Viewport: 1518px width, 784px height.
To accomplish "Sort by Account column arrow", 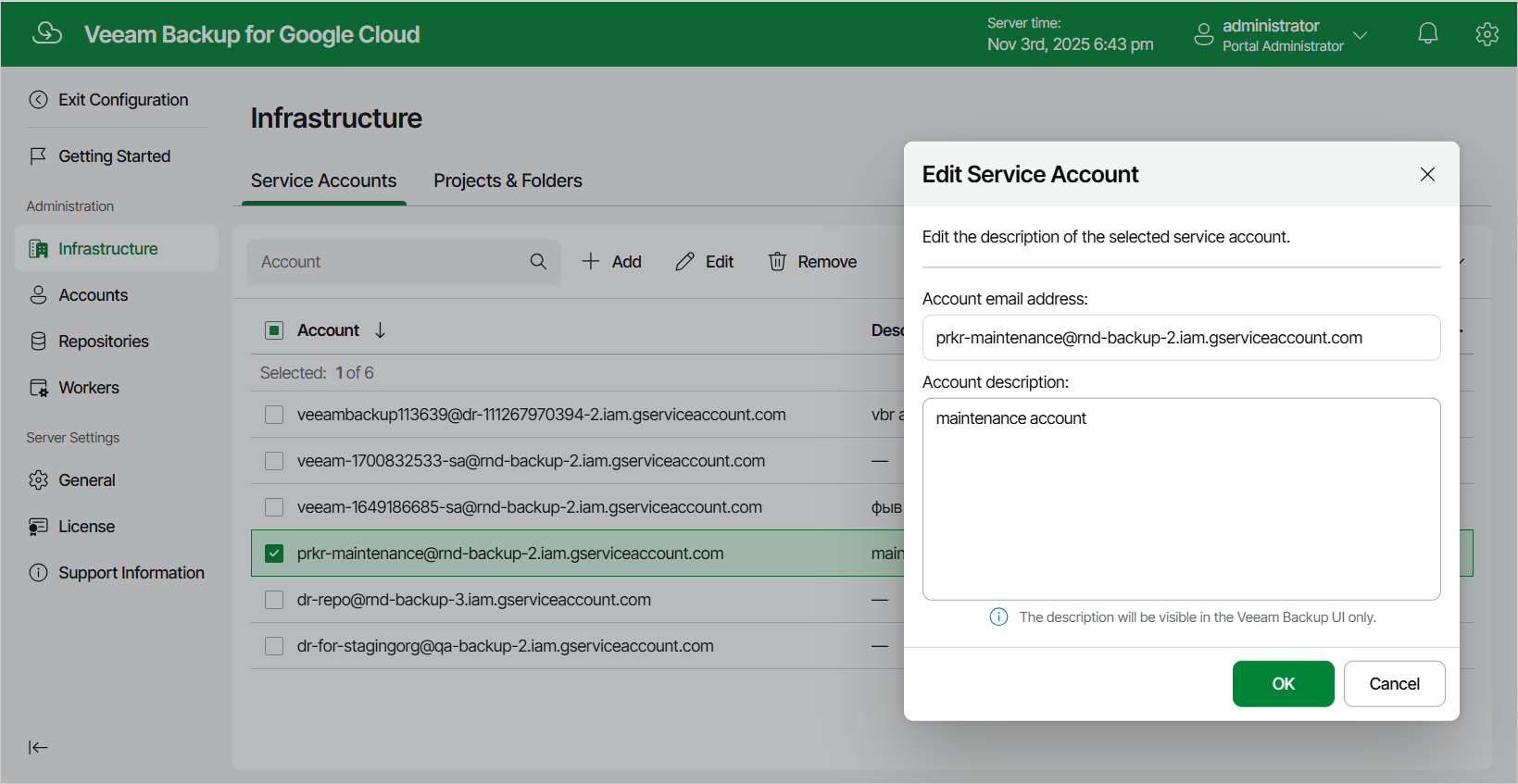I will pyautogui.click(x=380, y=330).
